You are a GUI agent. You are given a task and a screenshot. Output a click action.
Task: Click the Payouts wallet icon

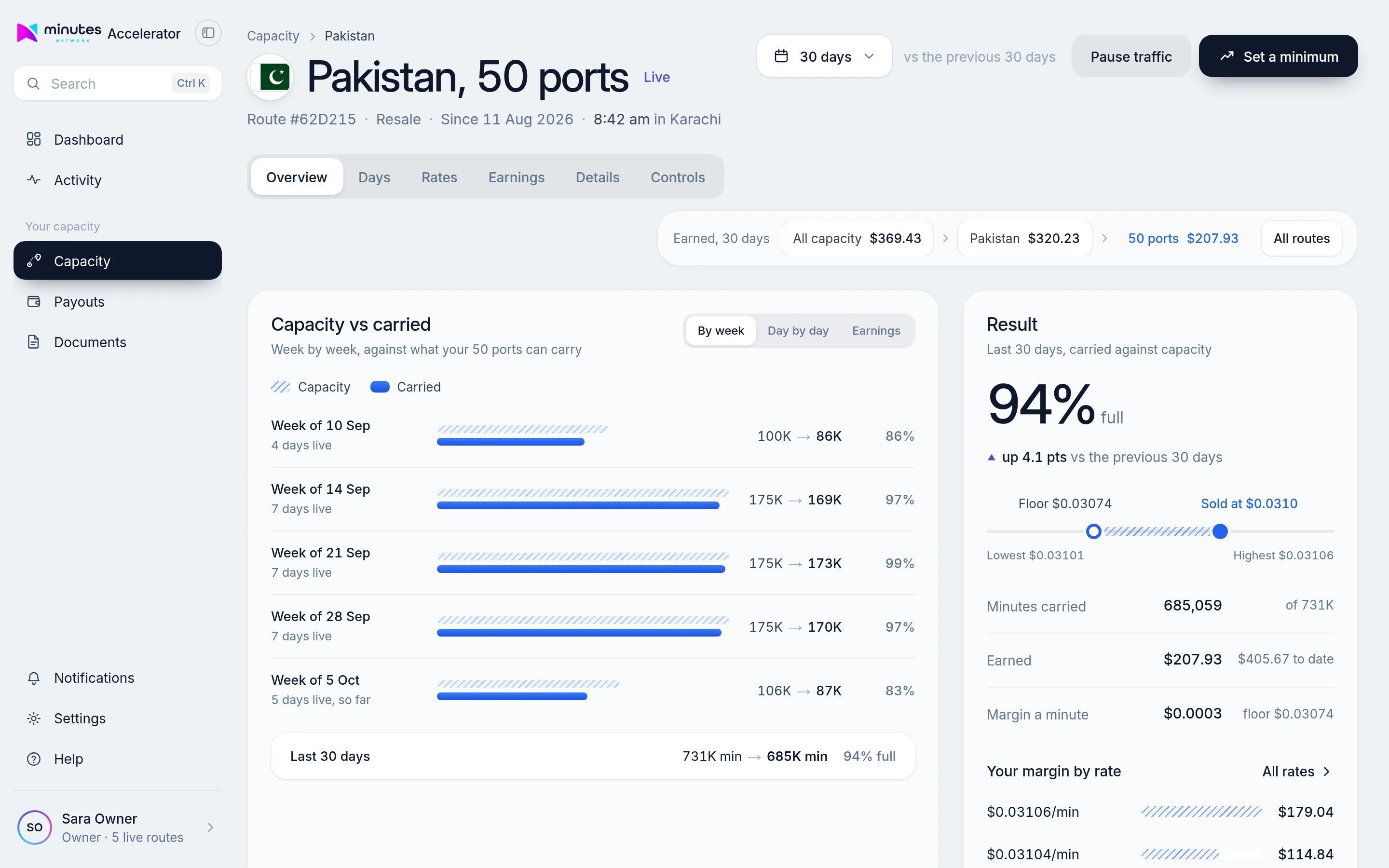click(34, 301)
